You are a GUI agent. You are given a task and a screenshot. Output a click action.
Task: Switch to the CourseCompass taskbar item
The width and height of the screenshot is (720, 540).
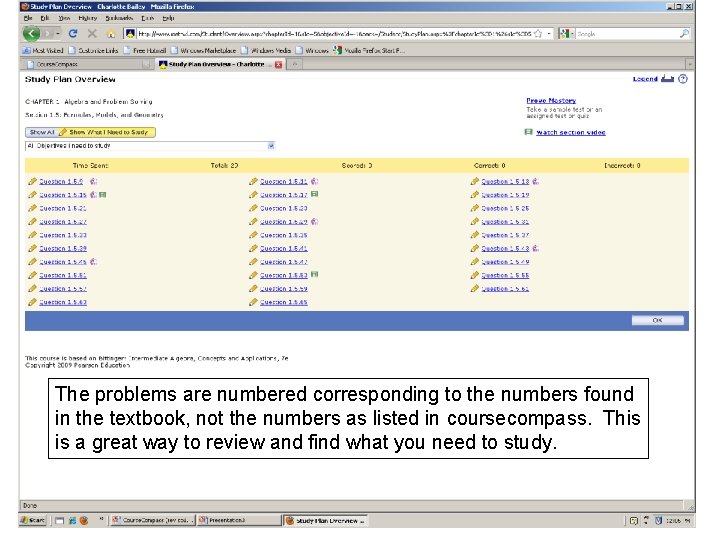(153, 520)
